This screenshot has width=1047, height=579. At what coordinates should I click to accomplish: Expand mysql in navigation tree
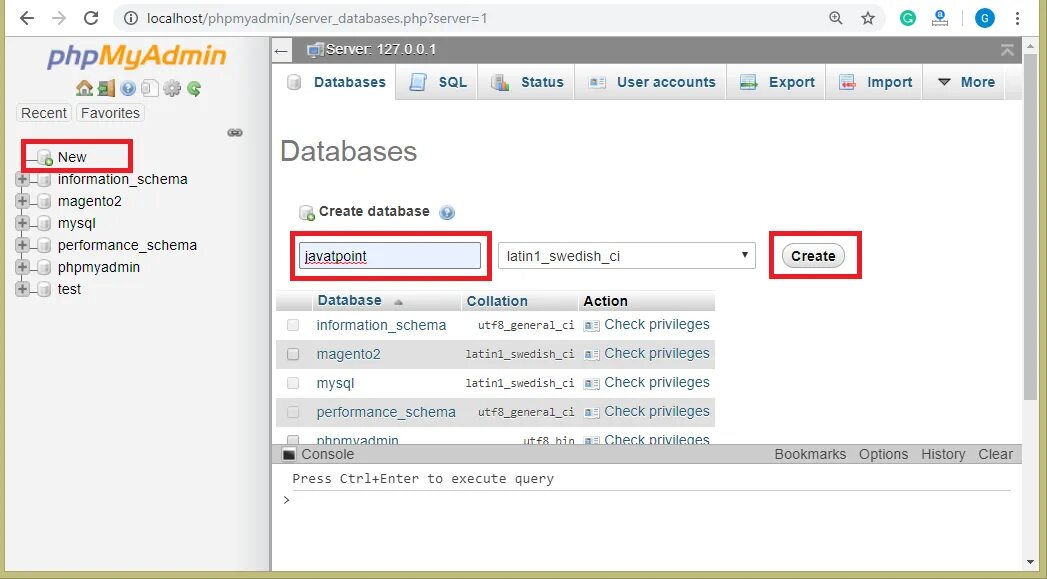click(x=22, y=223)
